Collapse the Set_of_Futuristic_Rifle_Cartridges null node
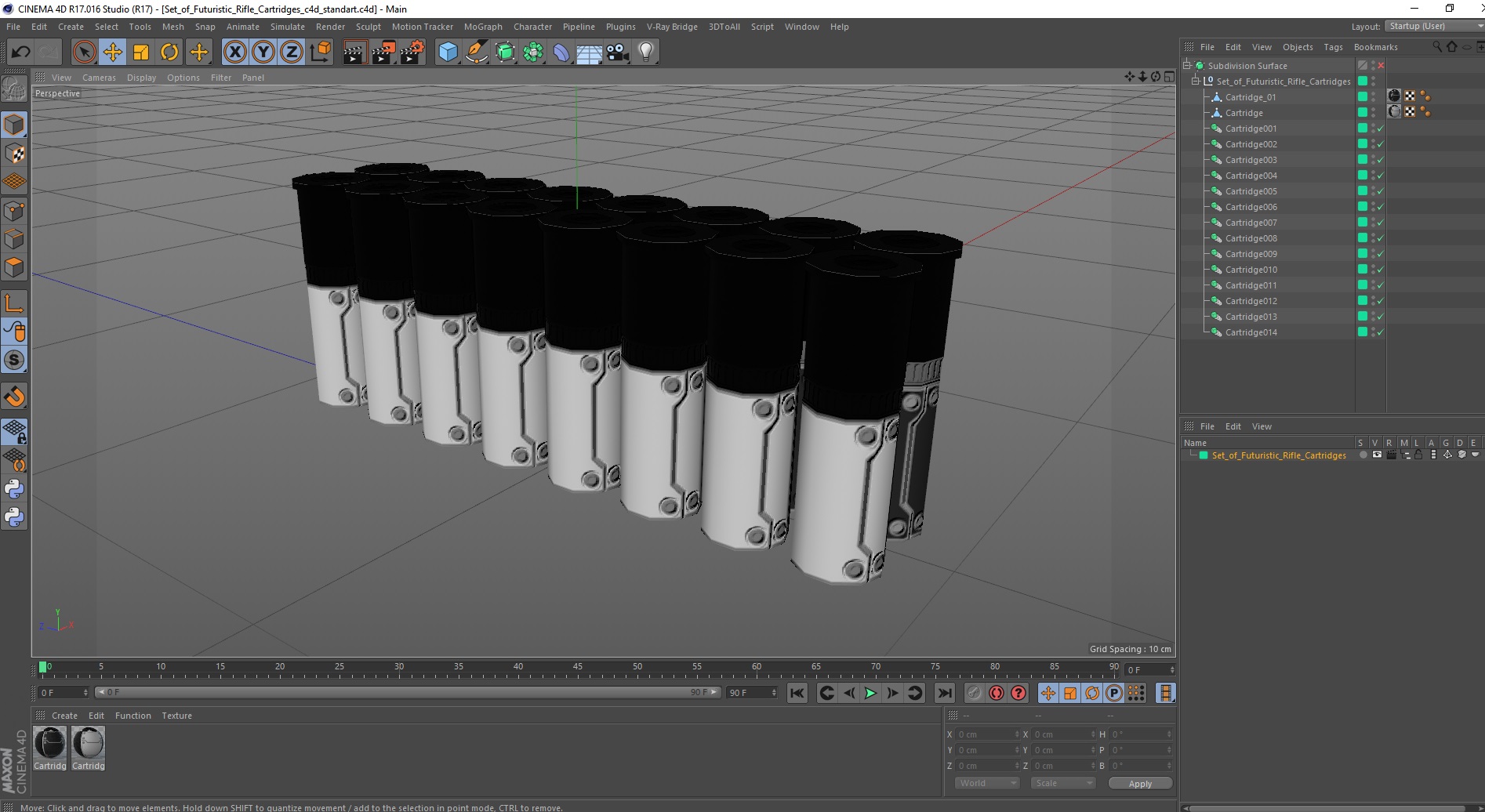This screenshot has height=812, width=1485. pos(1196,82)
